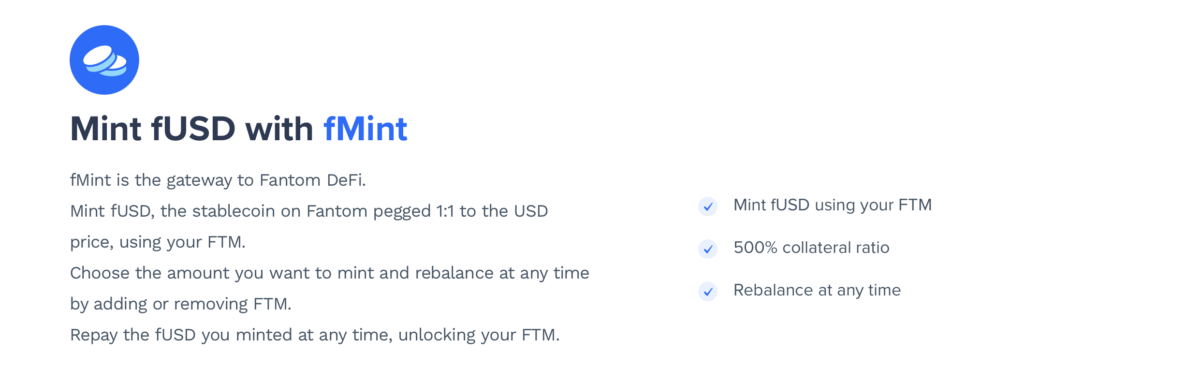
Task: Click the line starting Mint fUSD, the stablecoin
Action: pos(309,212)
